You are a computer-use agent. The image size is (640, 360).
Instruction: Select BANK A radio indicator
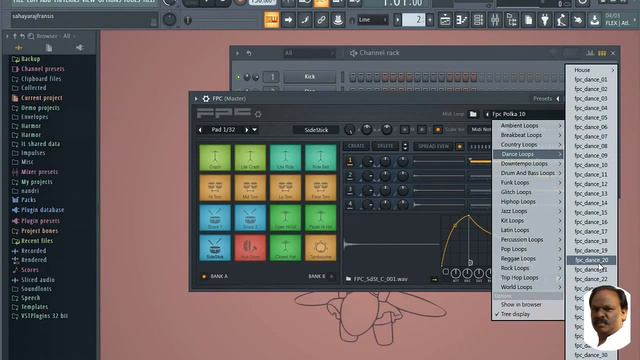tap(204, 276)
